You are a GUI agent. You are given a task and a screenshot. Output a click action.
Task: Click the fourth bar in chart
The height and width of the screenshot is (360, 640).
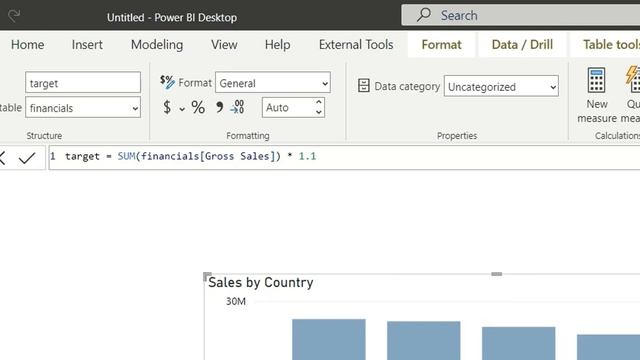coord(608,347)
